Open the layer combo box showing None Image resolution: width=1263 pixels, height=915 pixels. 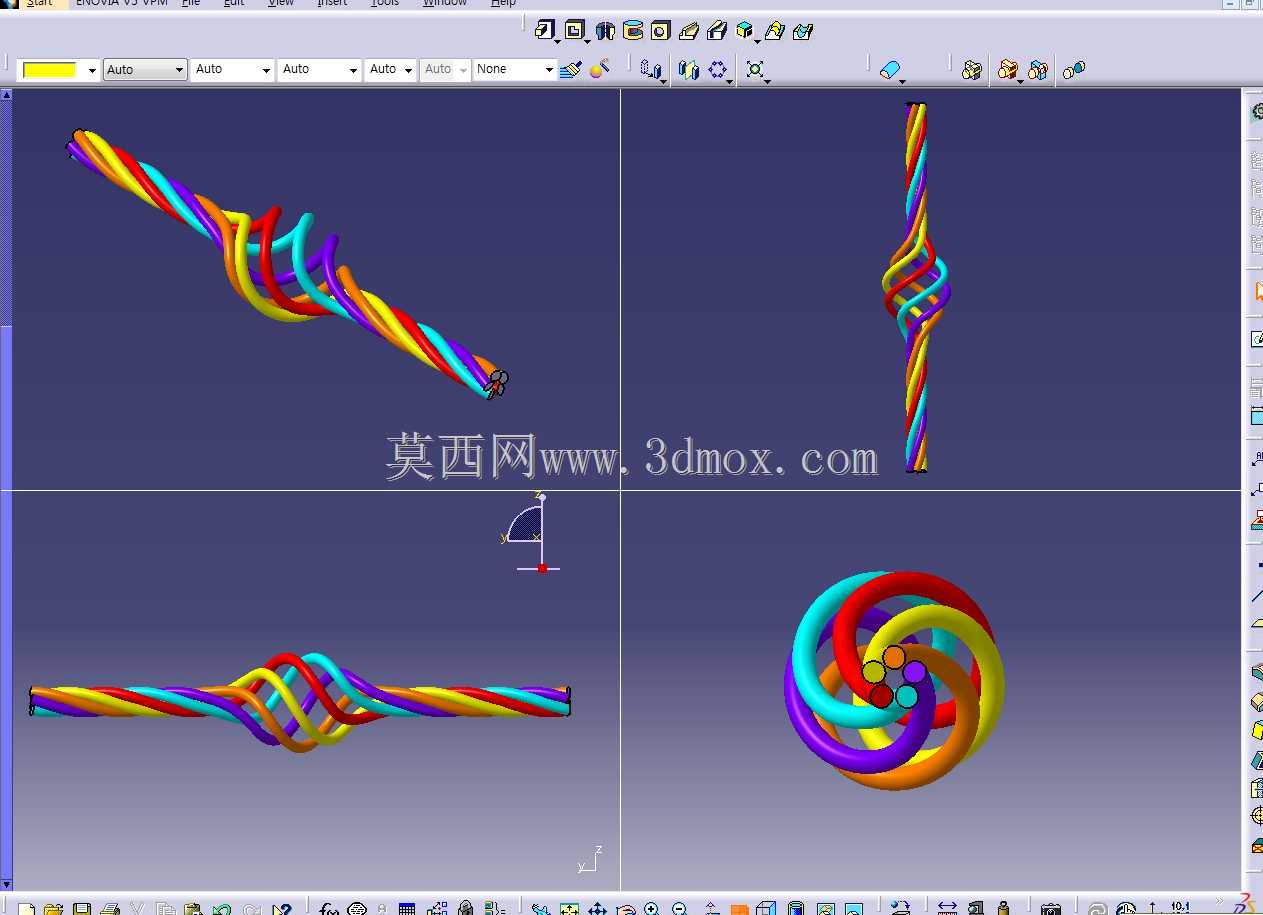(x=514, y=70)
